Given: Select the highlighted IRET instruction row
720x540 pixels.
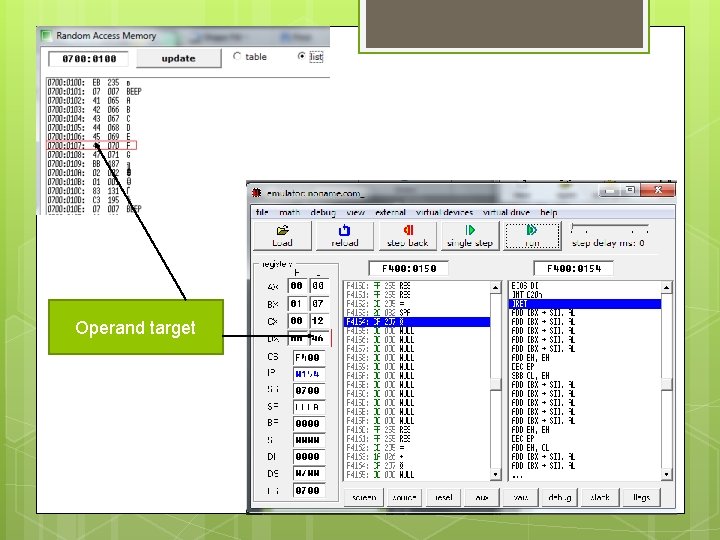Looking at the screenshot, I should [x=585, y=304].
